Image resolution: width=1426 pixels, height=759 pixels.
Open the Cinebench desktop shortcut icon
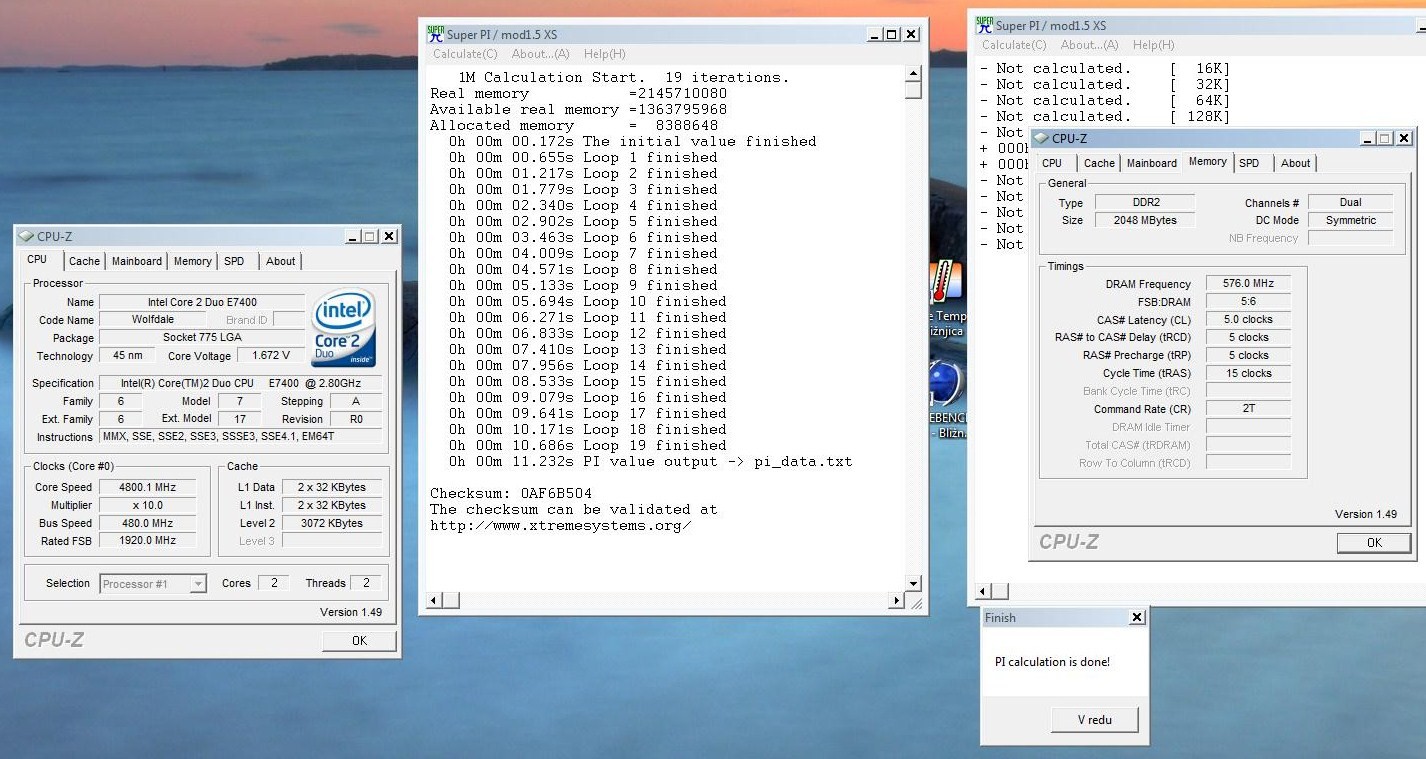tap(944, 385)
